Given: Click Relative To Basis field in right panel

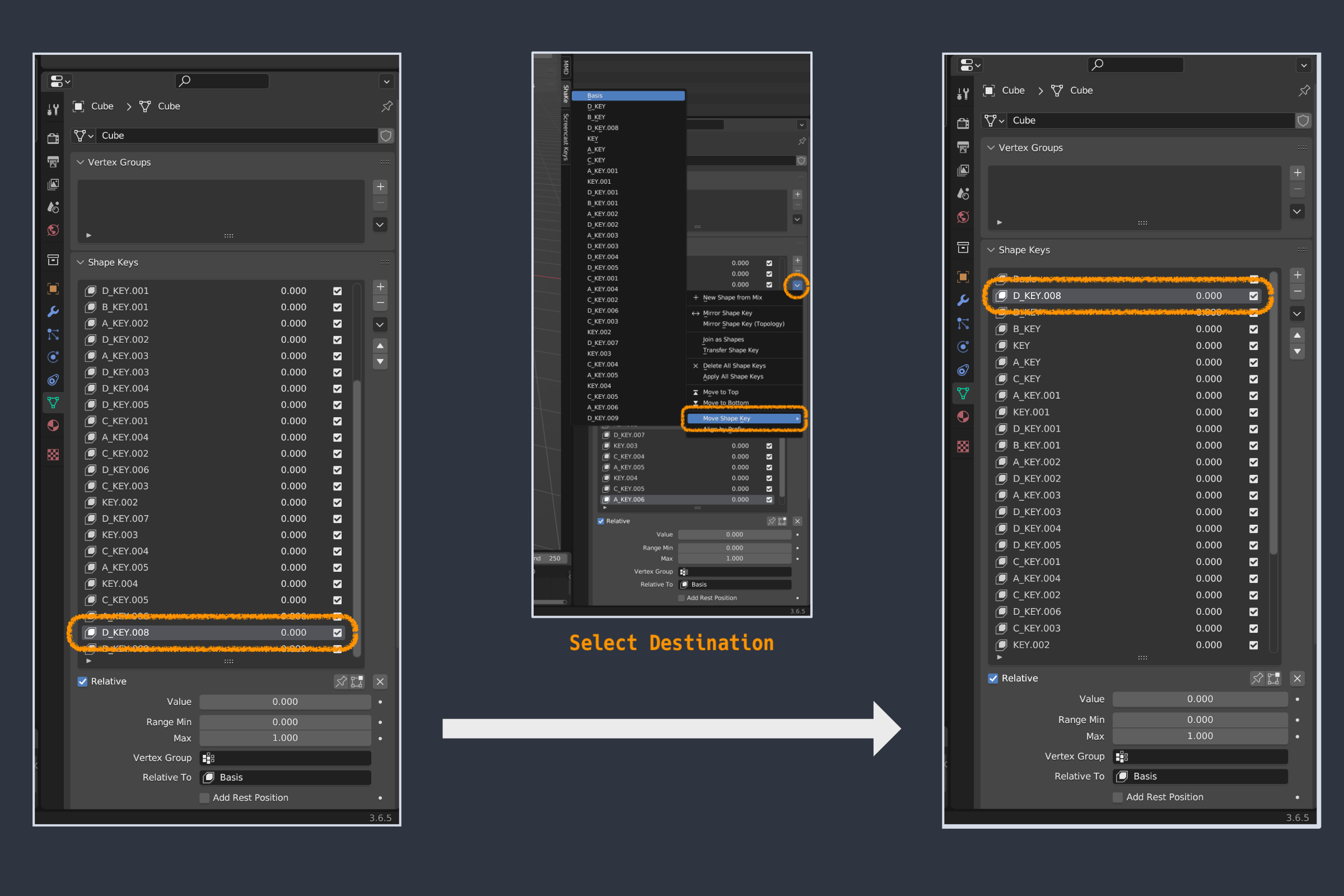Looking at the screenshot, I should [1200, 776].
